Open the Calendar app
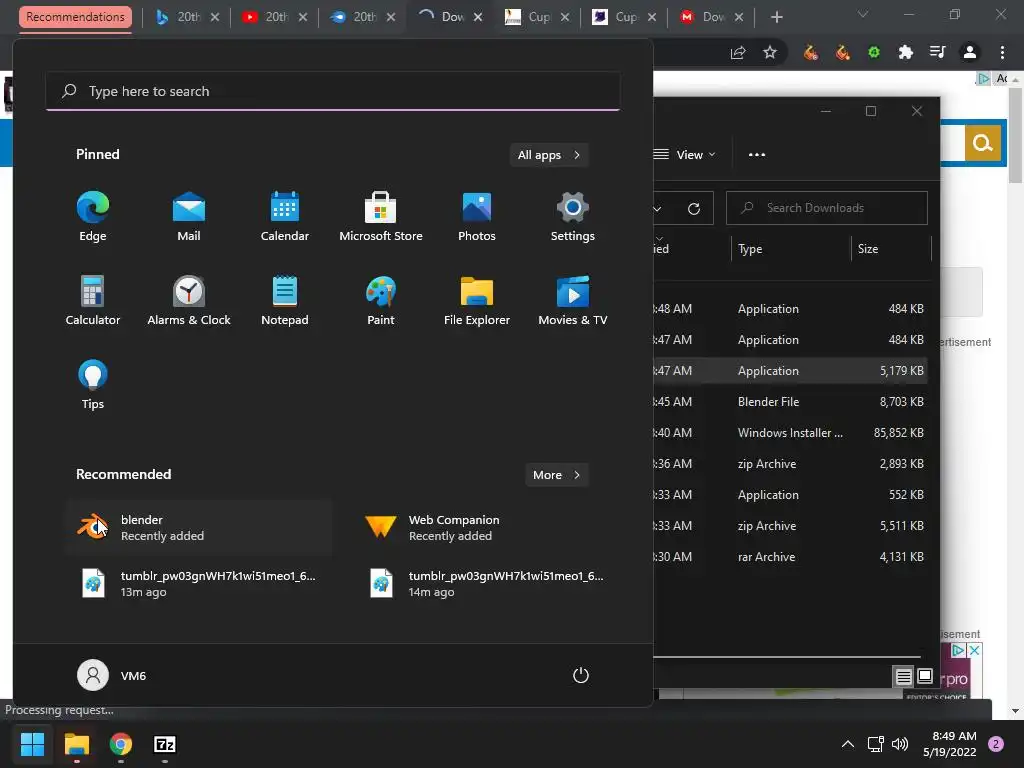The width and height of the screenshot is (1024, 768). click(x=285, y=216)
